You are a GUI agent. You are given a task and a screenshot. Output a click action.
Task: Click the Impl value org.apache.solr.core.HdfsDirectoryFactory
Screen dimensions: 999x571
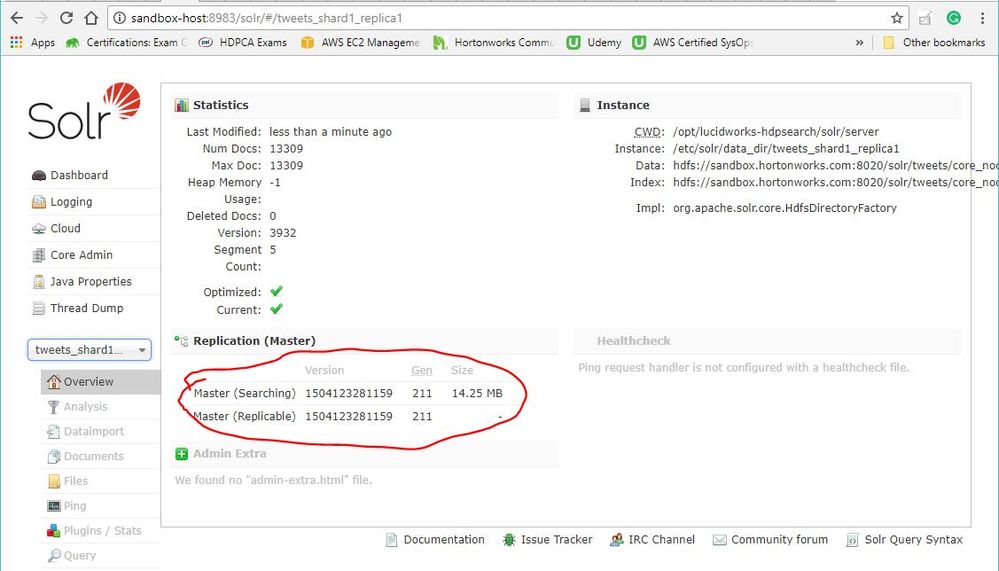tap(784, 208)
